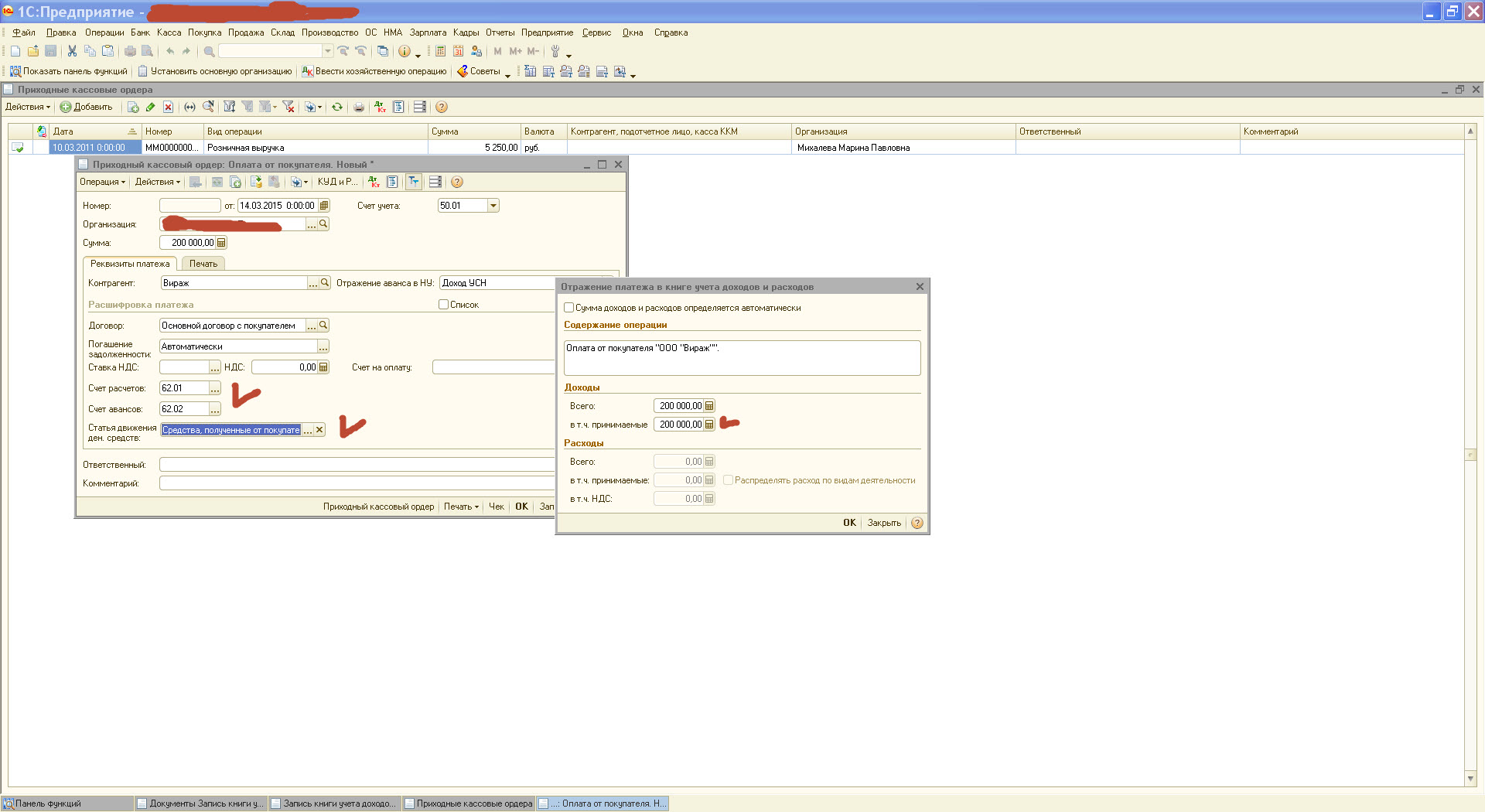
Task: Clear the Статья движения ден. средств field
Action: [x=319, y=430]
